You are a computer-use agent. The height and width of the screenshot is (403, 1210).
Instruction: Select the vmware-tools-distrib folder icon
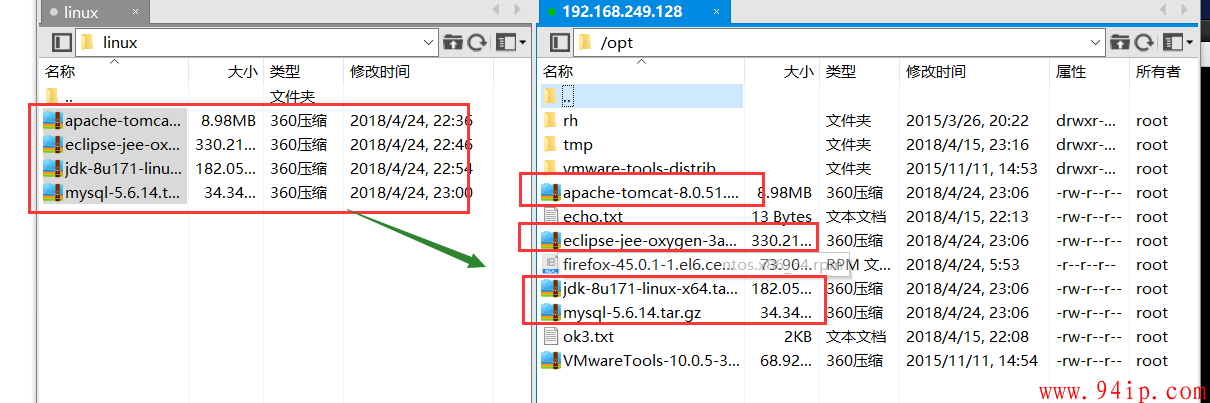550,166
